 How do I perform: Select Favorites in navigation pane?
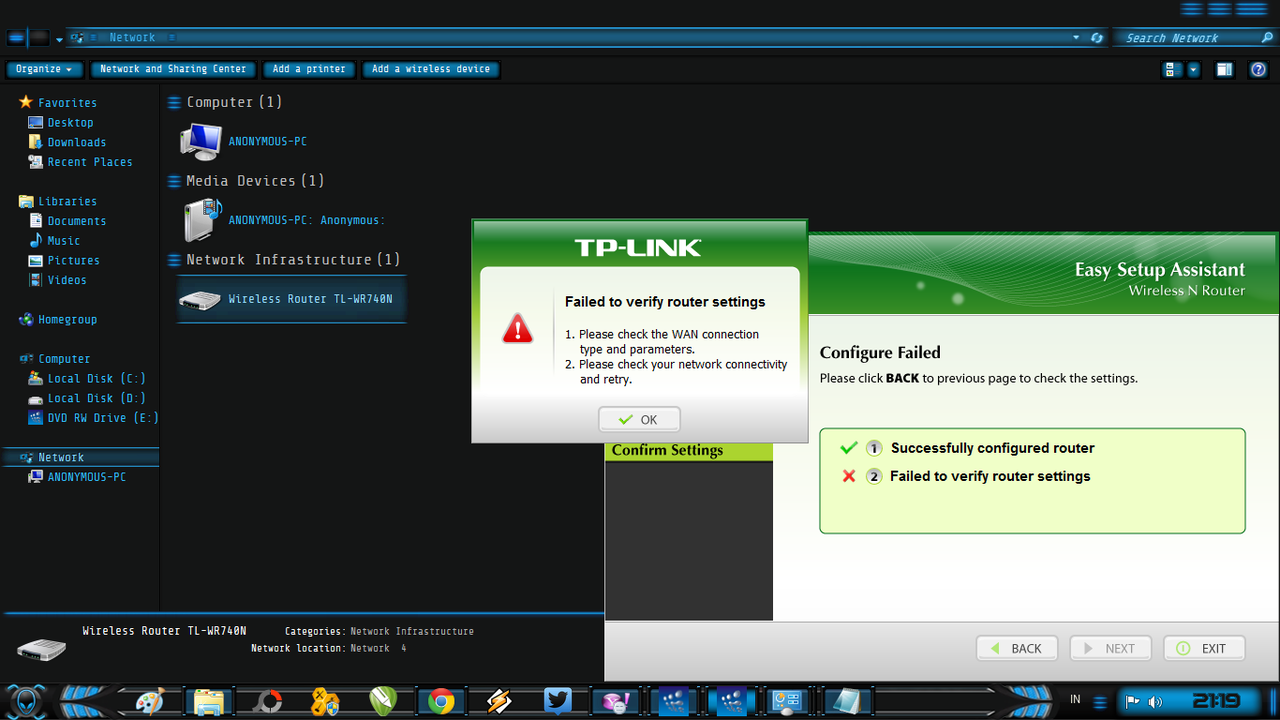point(58,103)
